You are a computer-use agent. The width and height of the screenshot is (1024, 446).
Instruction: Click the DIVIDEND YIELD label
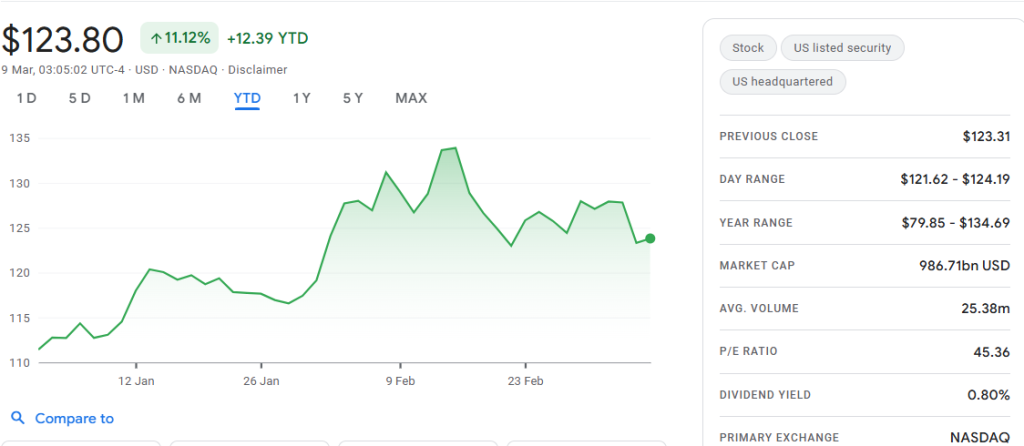coord(765,395)
